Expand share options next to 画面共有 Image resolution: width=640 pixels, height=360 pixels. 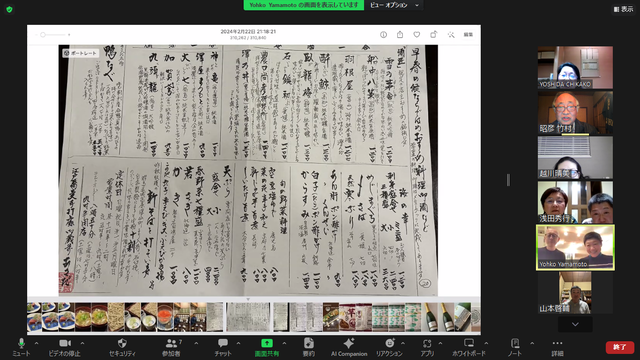[284, 343]
